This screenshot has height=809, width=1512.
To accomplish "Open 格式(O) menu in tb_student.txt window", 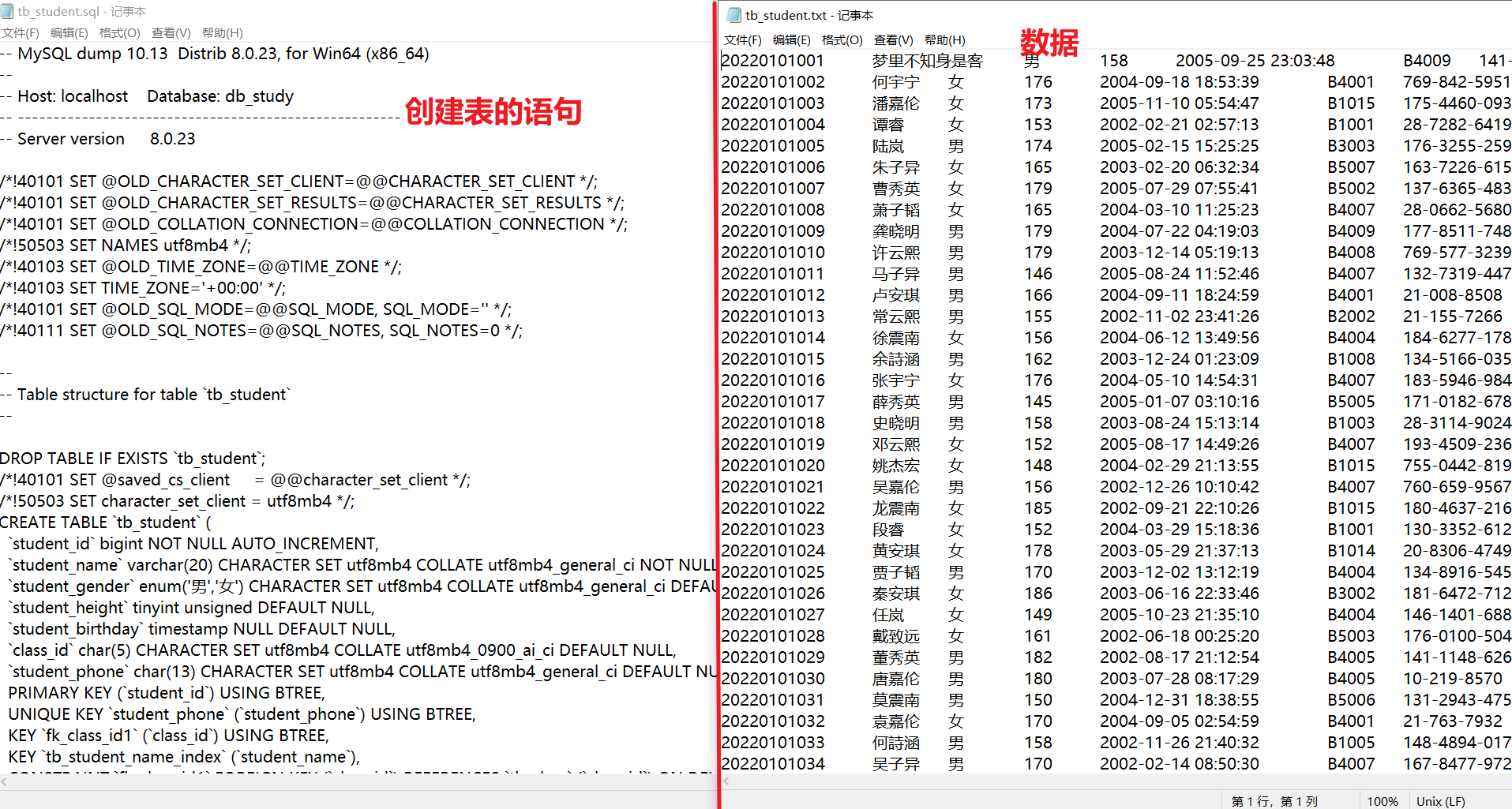I will pos(842,39).
